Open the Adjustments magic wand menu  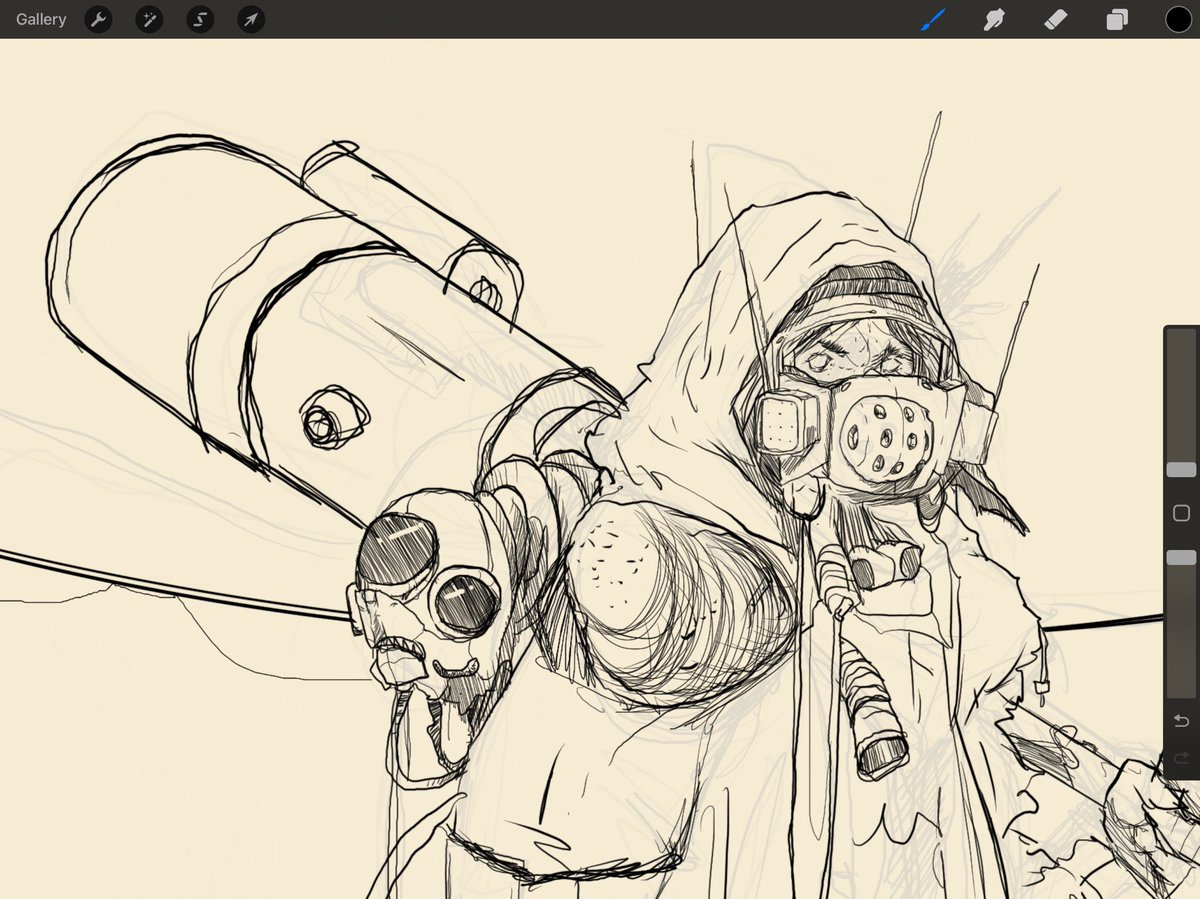149,19
